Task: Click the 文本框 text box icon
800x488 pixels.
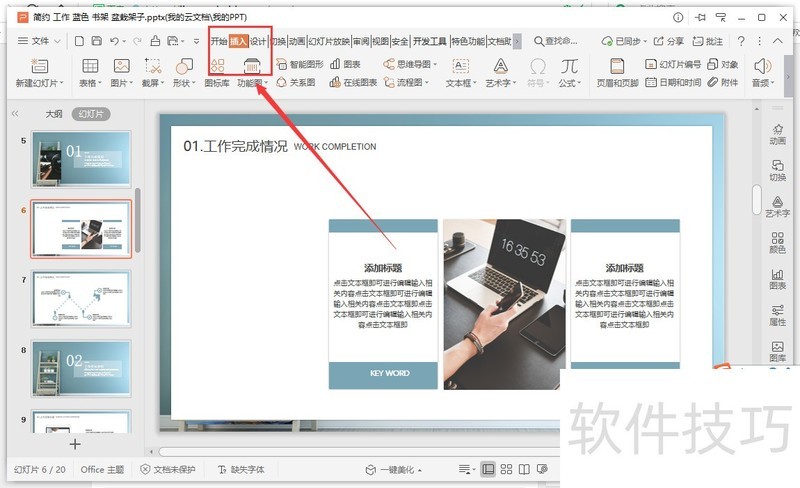Action: [461, 66]
